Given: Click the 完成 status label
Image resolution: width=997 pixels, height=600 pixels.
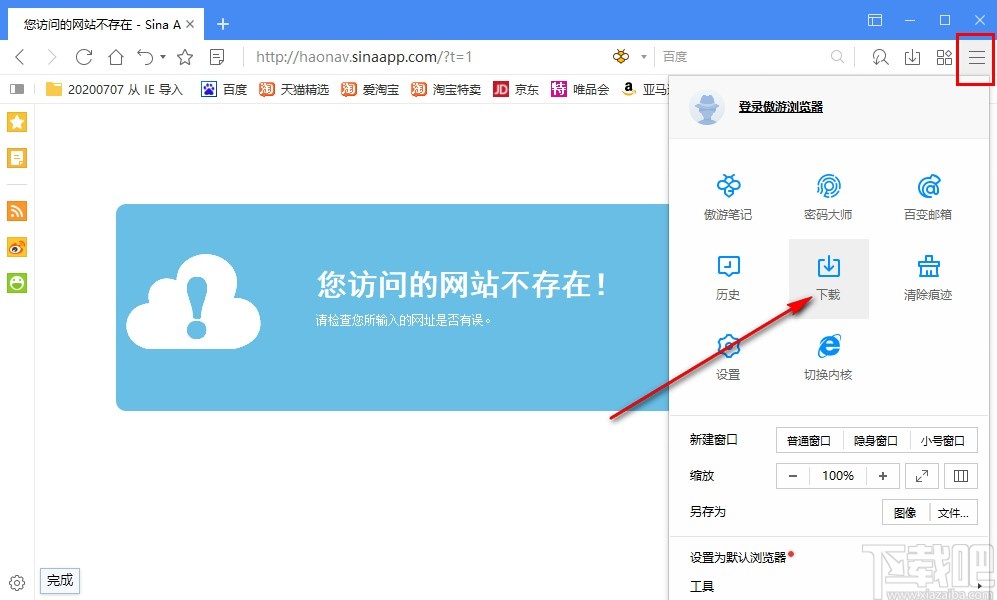Looking at the screenshot, I should click(x=60, y=580).
